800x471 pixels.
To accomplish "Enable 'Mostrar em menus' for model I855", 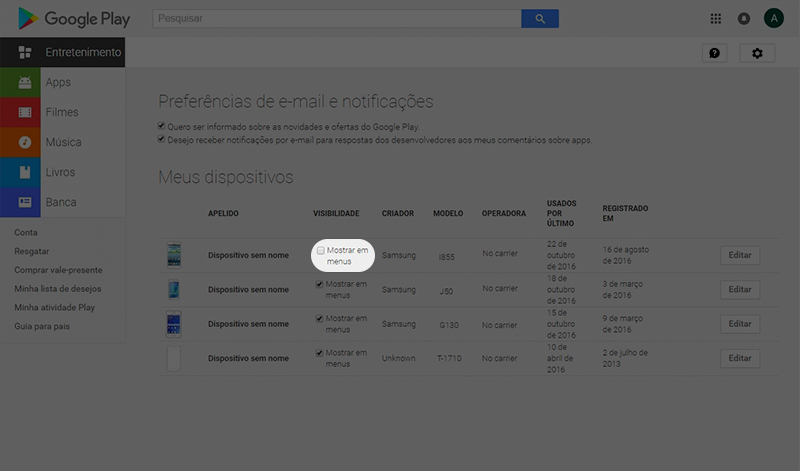I will pos(320,250).
